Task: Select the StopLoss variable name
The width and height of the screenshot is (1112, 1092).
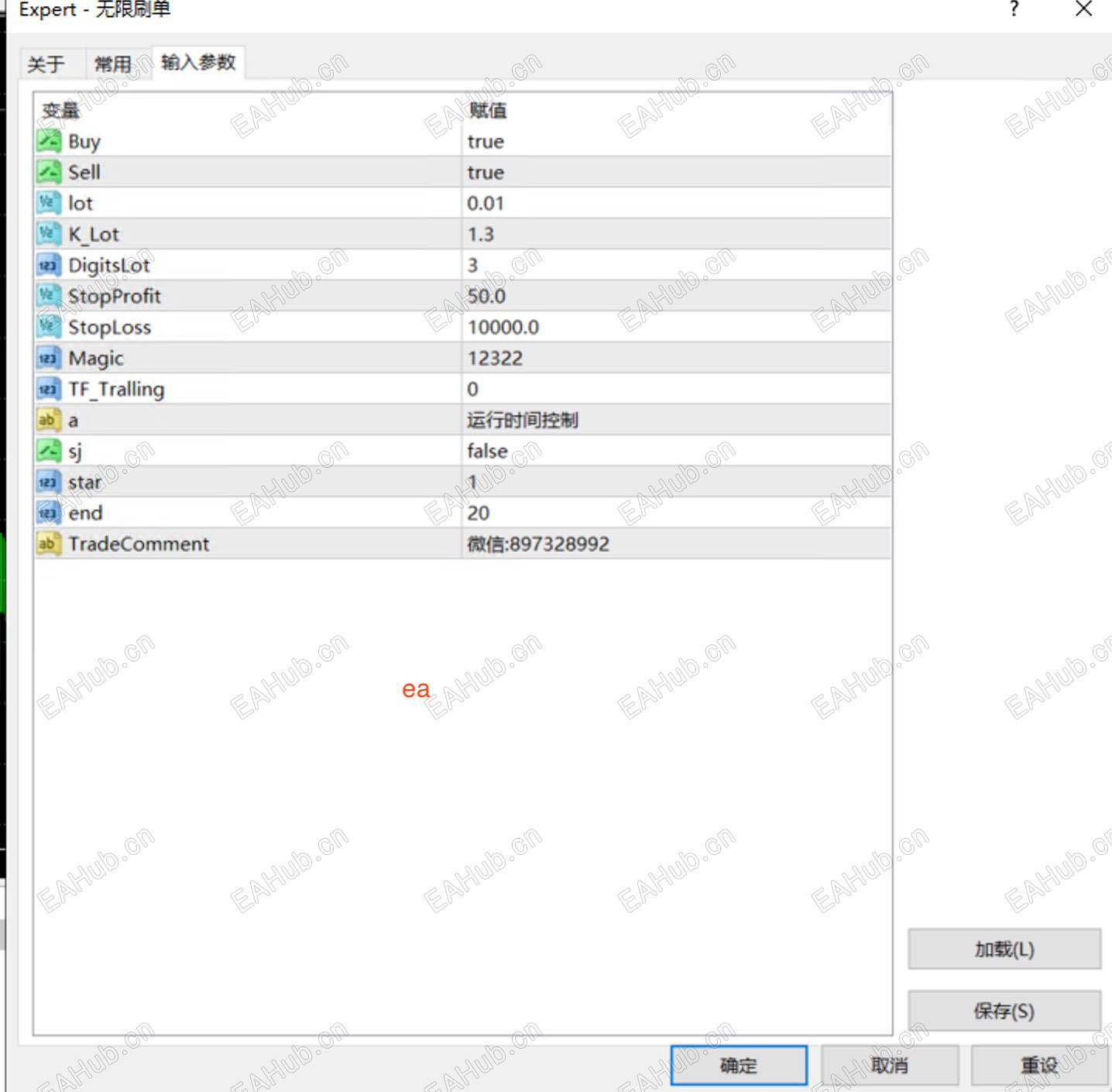Action: coord(110,328)
